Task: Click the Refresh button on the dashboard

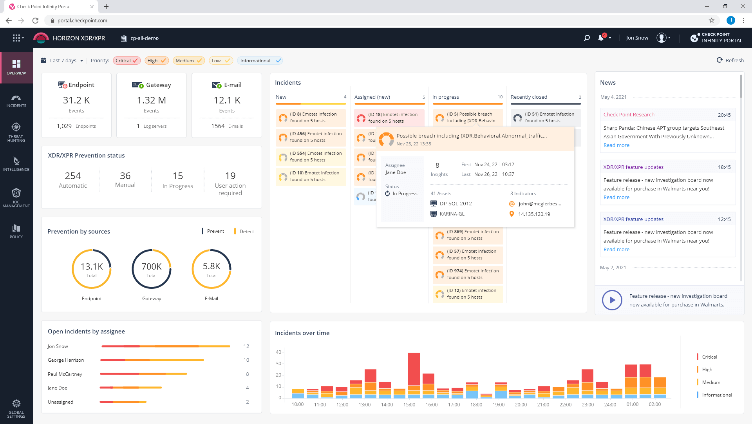Action: [730, 60]
